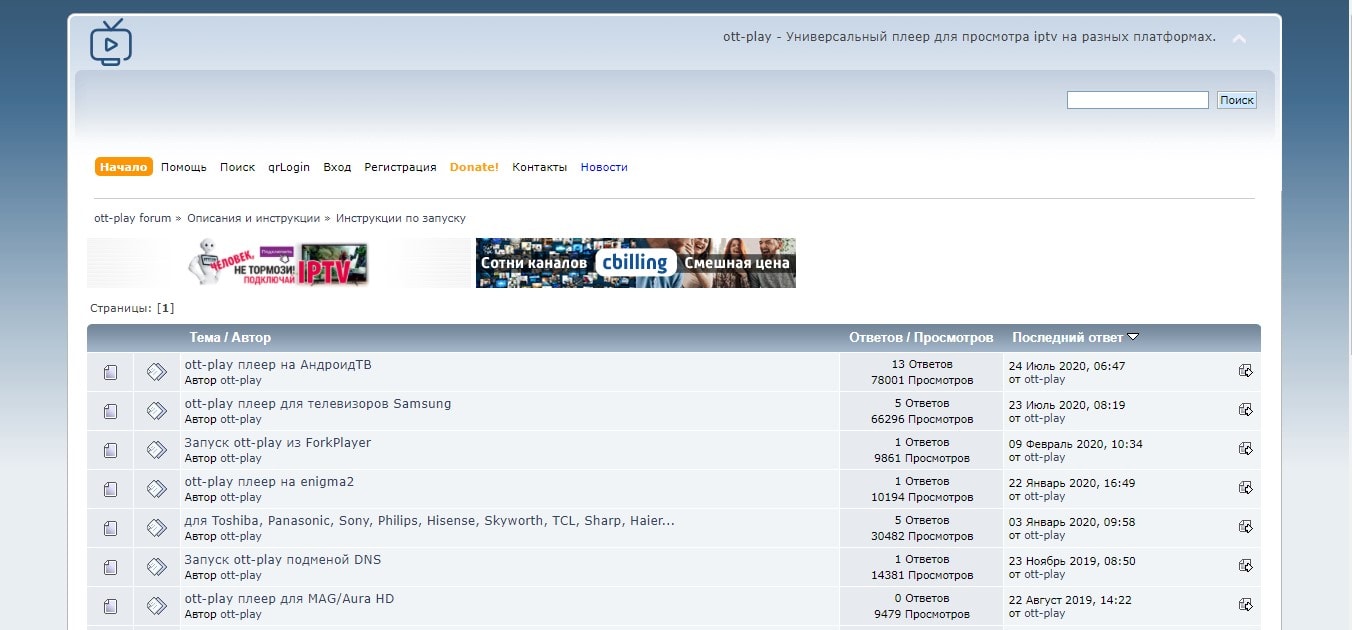Click topic status icon in АндроидТВ row
This screenshot has width=1352, height=630.
[110, 372]
